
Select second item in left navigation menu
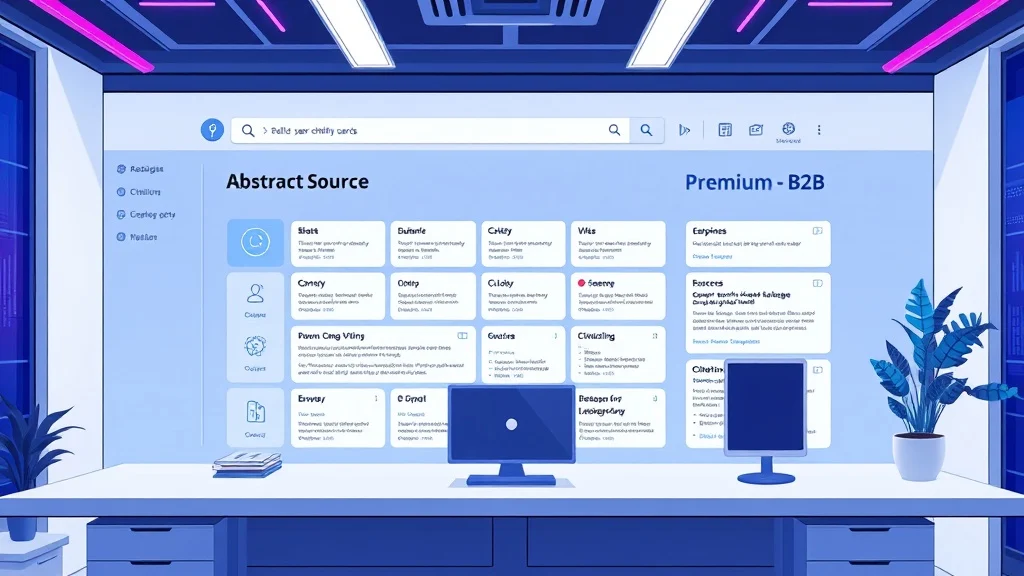tap(138, 192)
